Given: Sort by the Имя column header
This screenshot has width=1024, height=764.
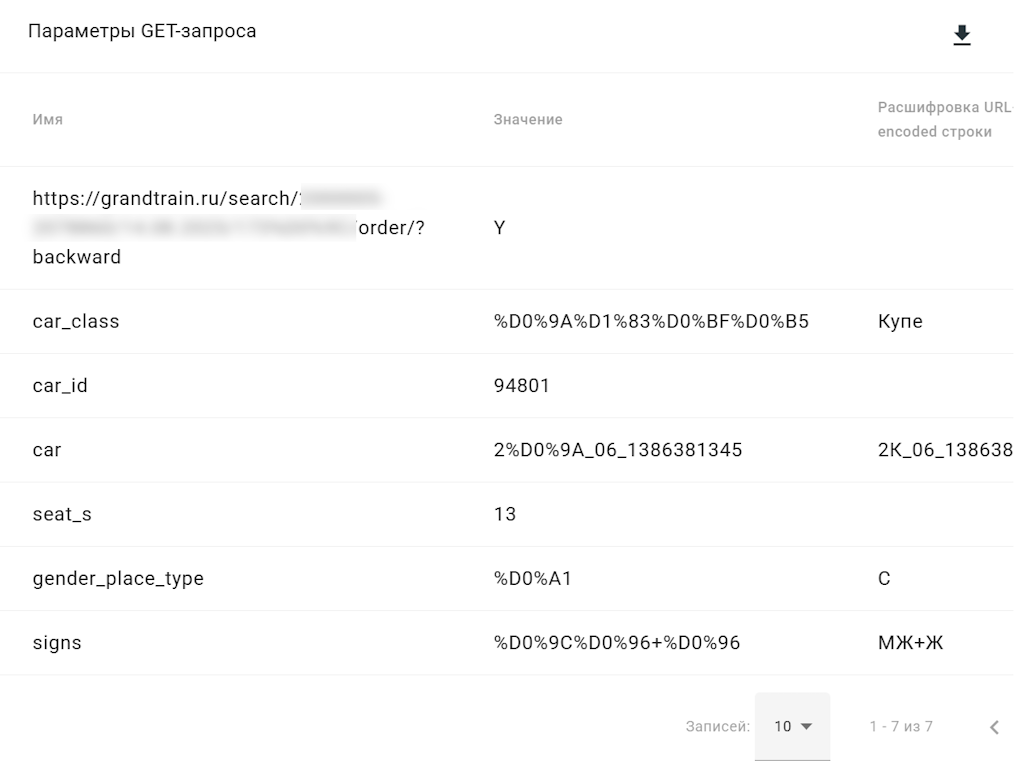Looking at the screenshot, I should (x=48, y=119).
